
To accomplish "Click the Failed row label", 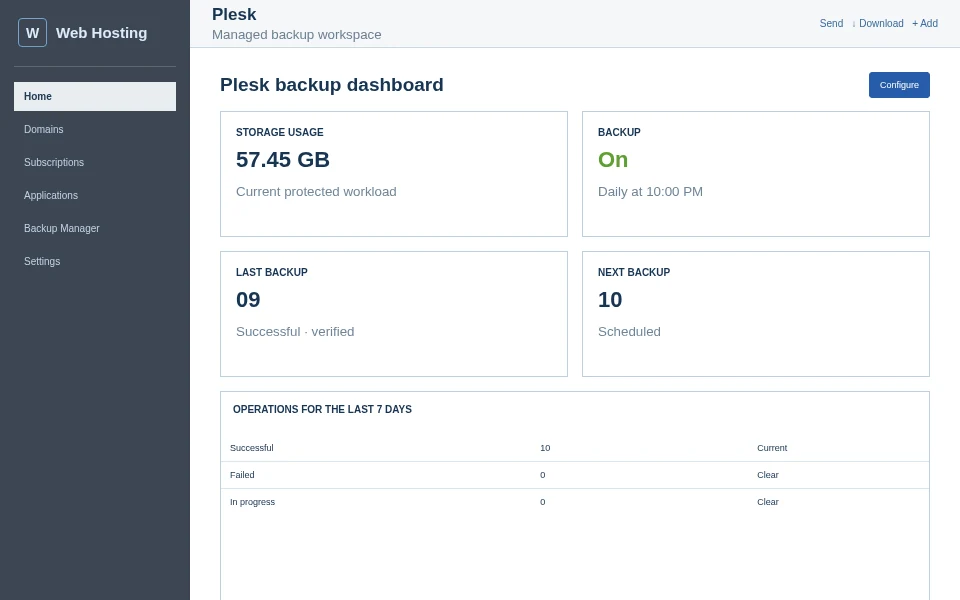I will [242, 475].
